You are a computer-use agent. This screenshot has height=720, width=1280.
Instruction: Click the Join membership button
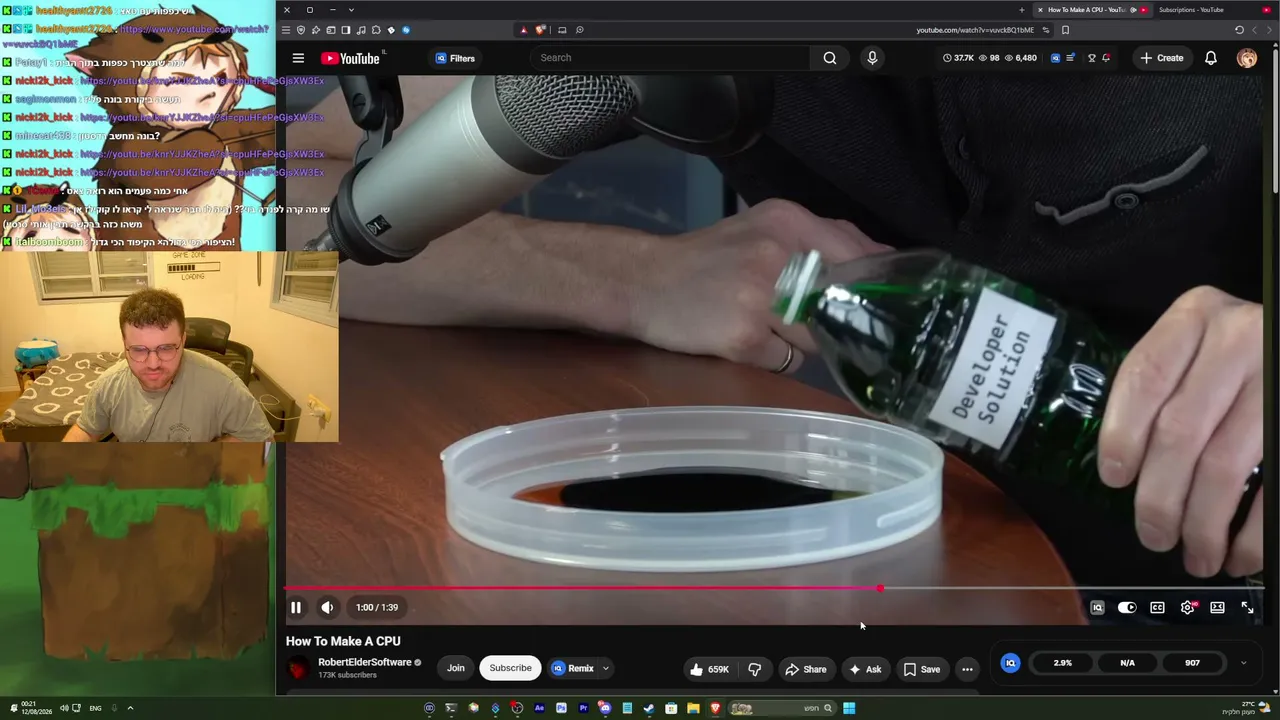(x=456, y=668)
